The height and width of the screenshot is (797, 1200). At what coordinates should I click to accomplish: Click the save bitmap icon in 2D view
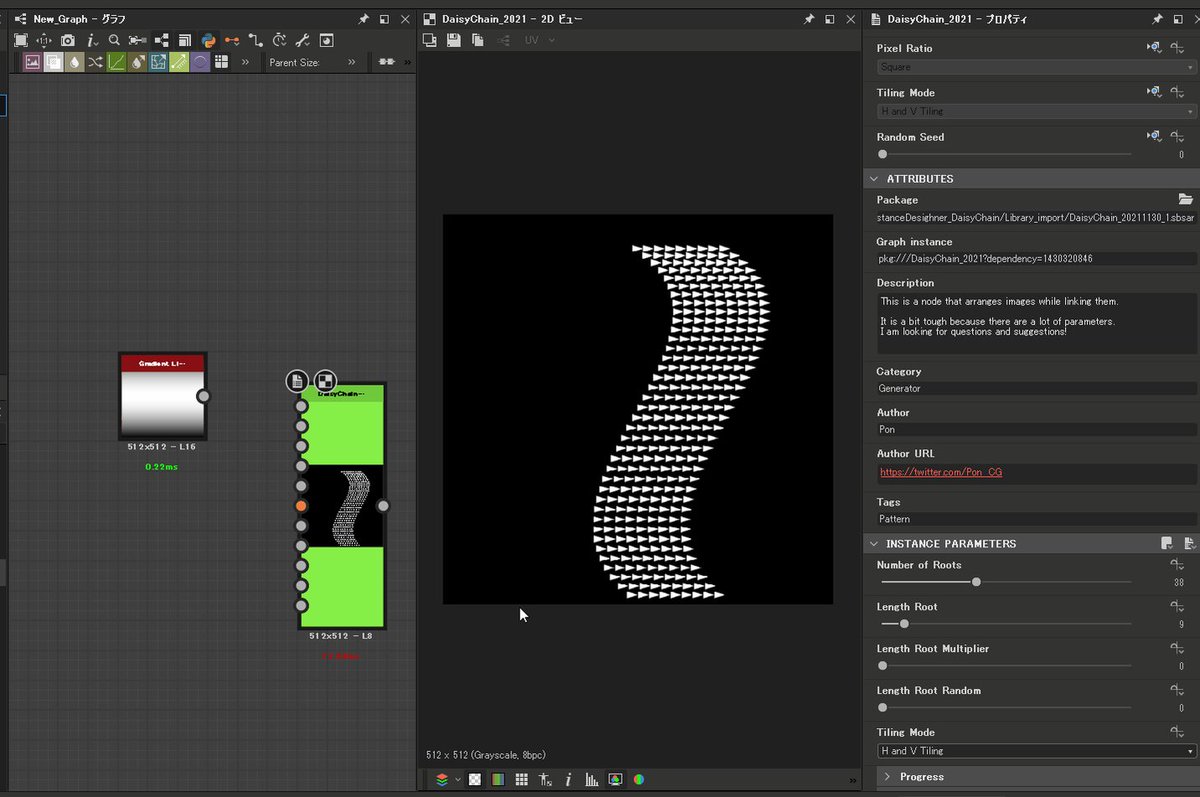(x=453, y=40)
